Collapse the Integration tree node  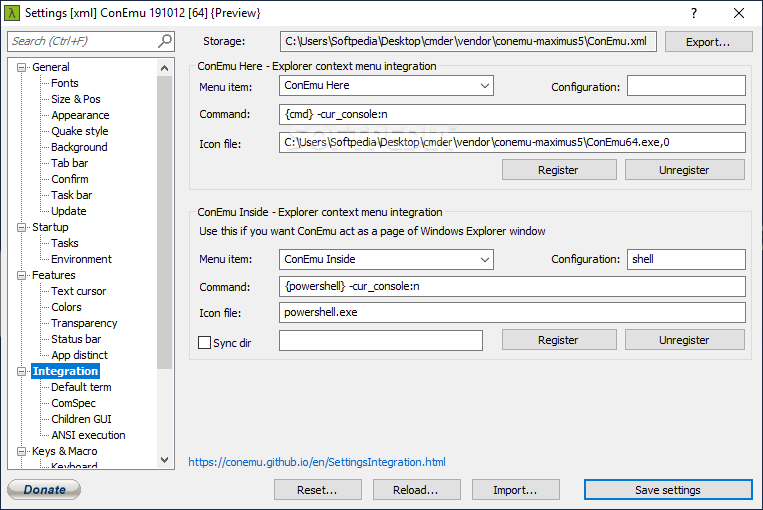coord(21,371)
